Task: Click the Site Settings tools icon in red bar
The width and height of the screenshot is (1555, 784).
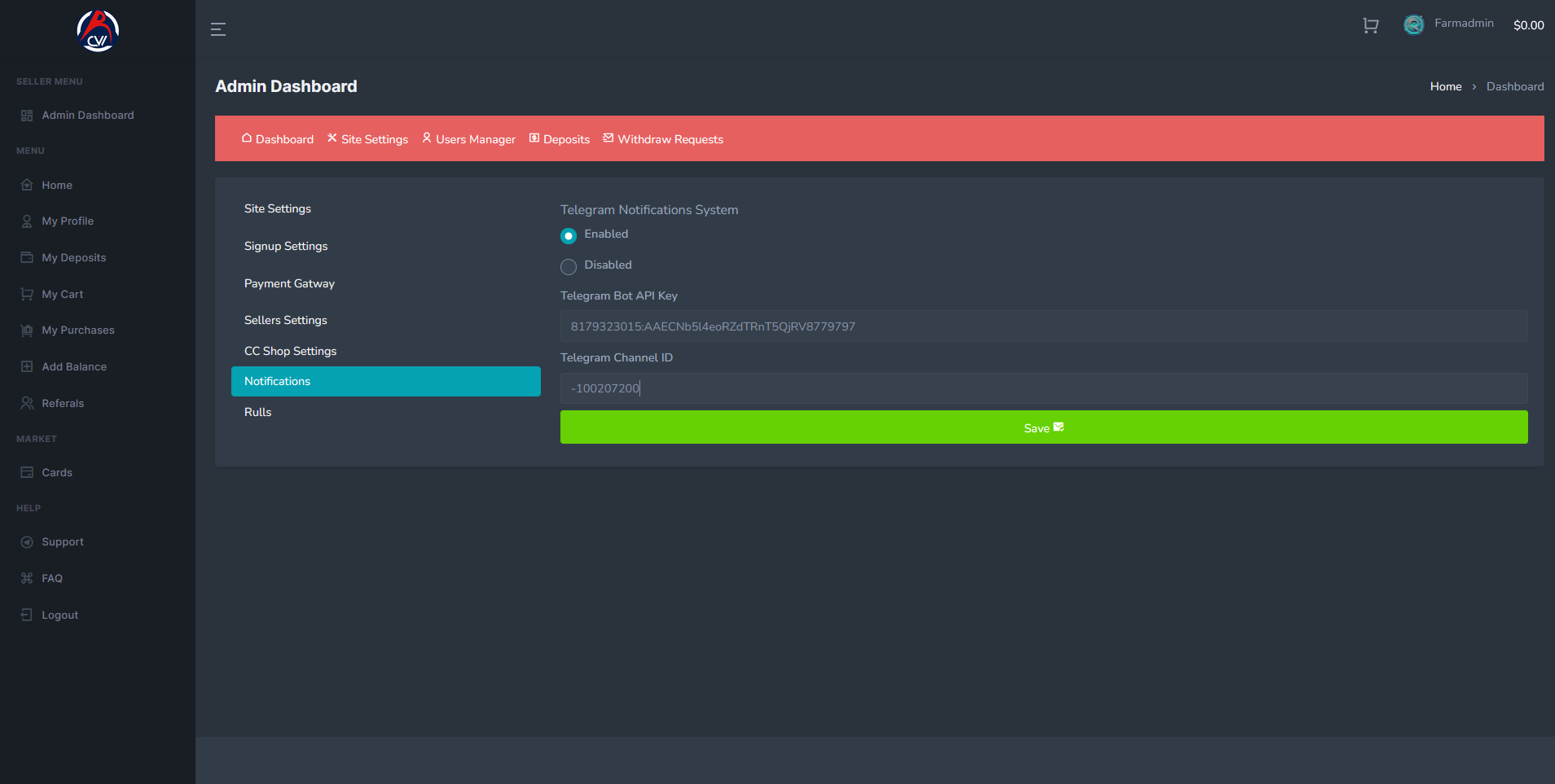Action: (332, 138)
